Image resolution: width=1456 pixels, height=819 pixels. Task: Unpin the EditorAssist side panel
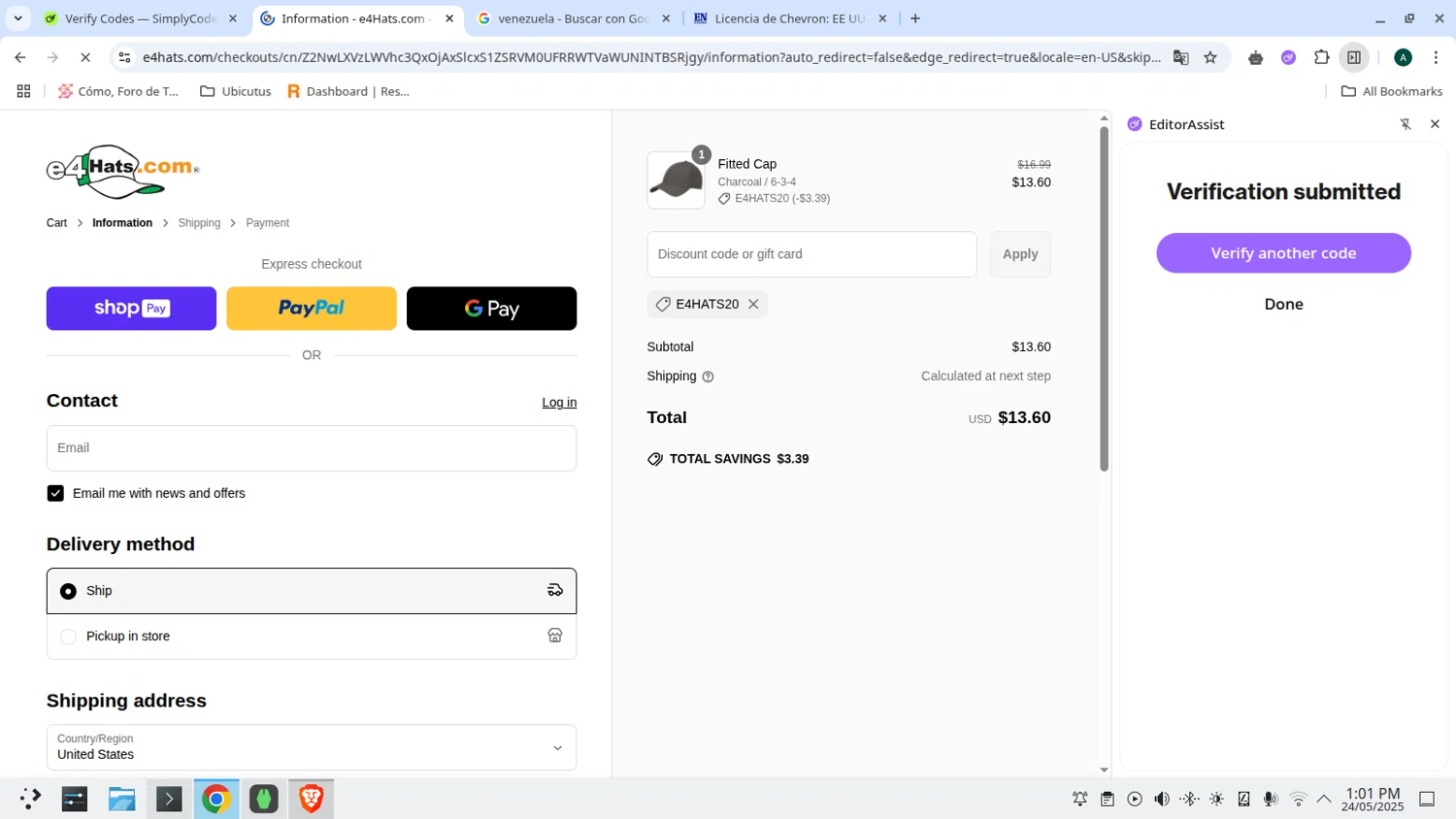click(x=1406, y=124)
